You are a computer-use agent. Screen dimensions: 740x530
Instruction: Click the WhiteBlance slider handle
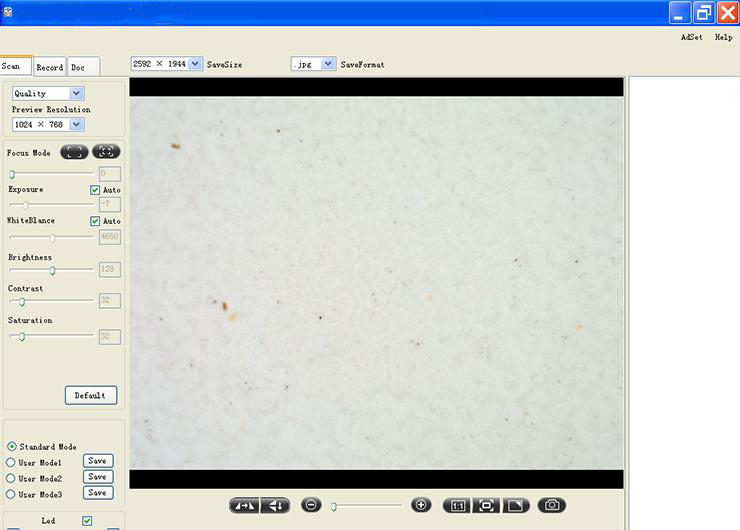pos(52,238)
